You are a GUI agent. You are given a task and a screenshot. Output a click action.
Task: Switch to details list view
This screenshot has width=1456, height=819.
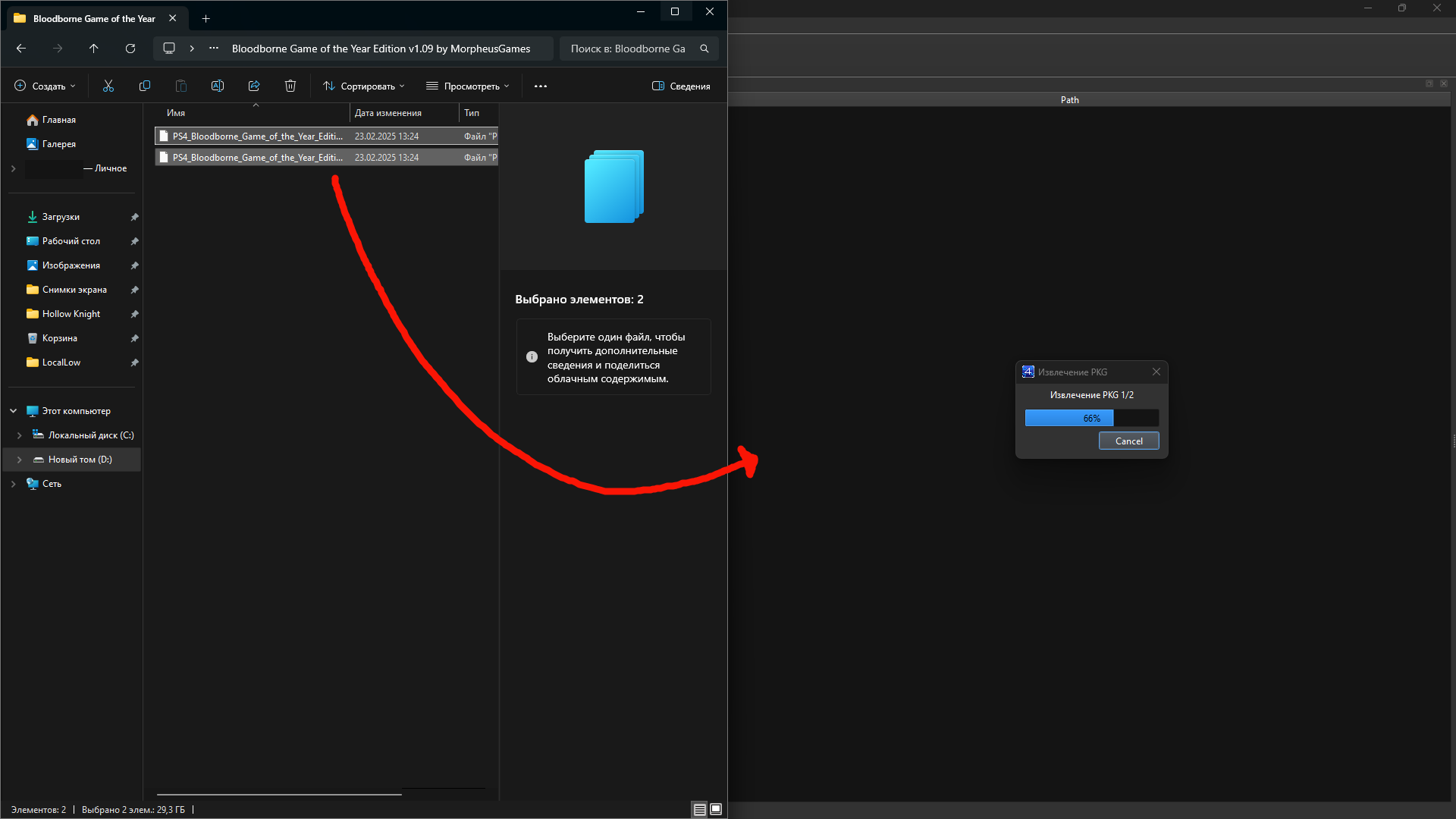(x=700, y=809)
